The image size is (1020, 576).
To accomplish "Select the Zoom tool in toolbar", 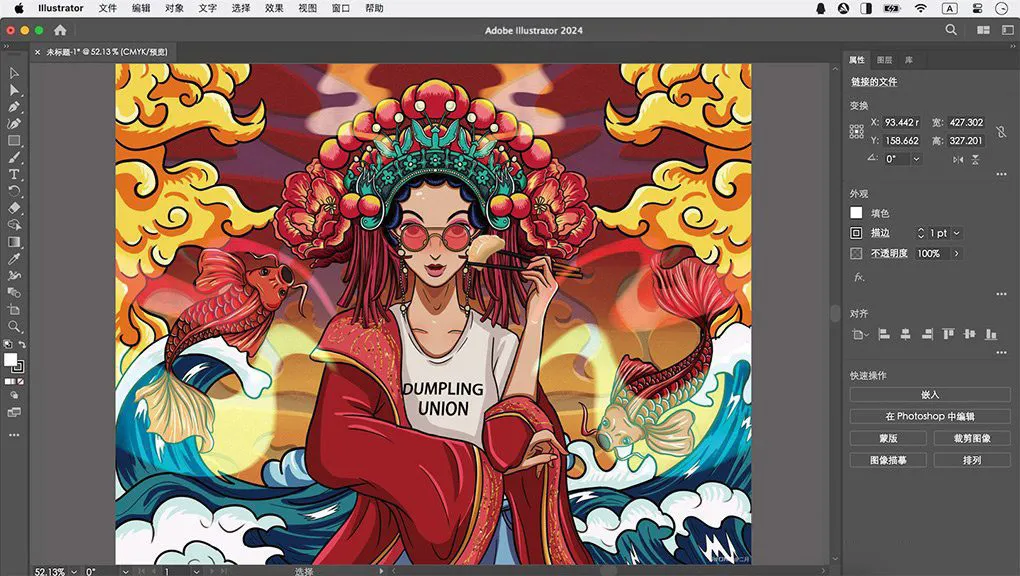I will click(14, 327).
